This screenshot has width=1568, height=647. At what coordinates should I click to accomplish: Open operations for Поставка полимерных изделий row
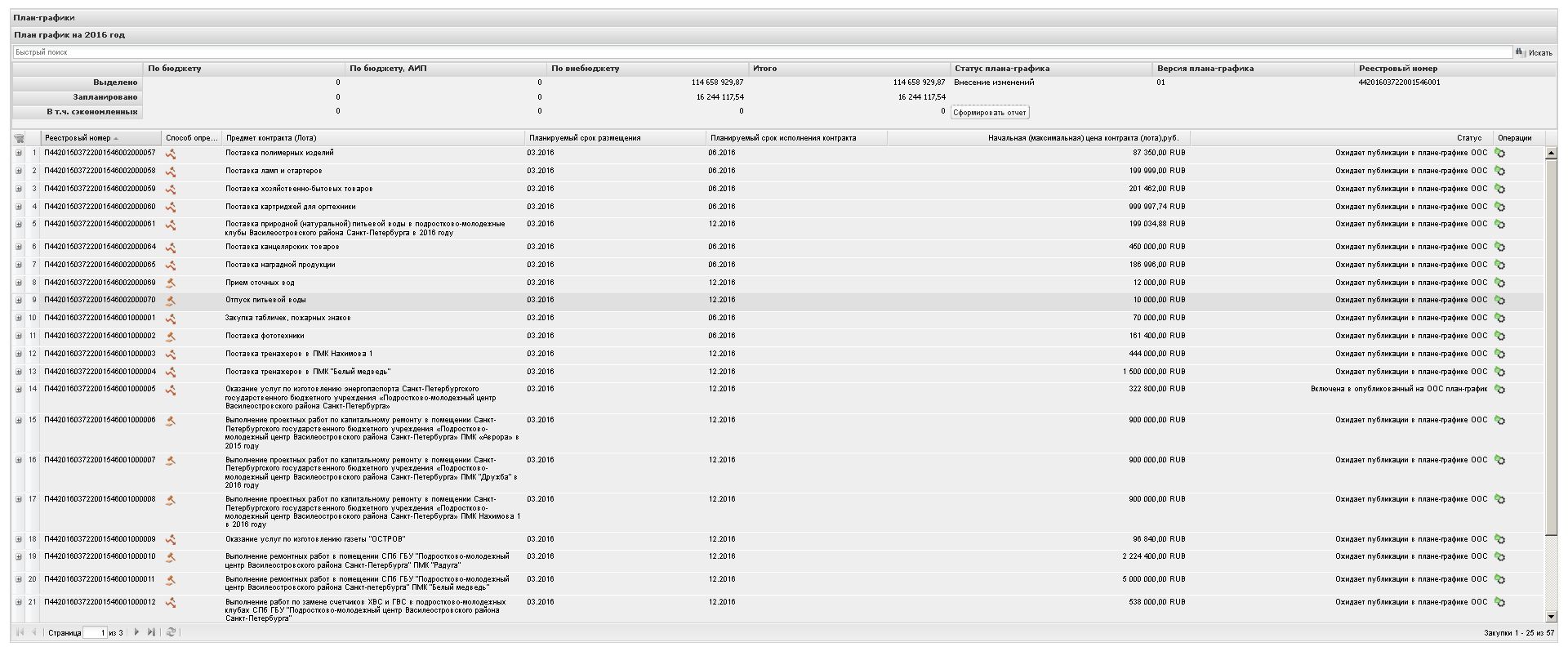click(1499, 154)
